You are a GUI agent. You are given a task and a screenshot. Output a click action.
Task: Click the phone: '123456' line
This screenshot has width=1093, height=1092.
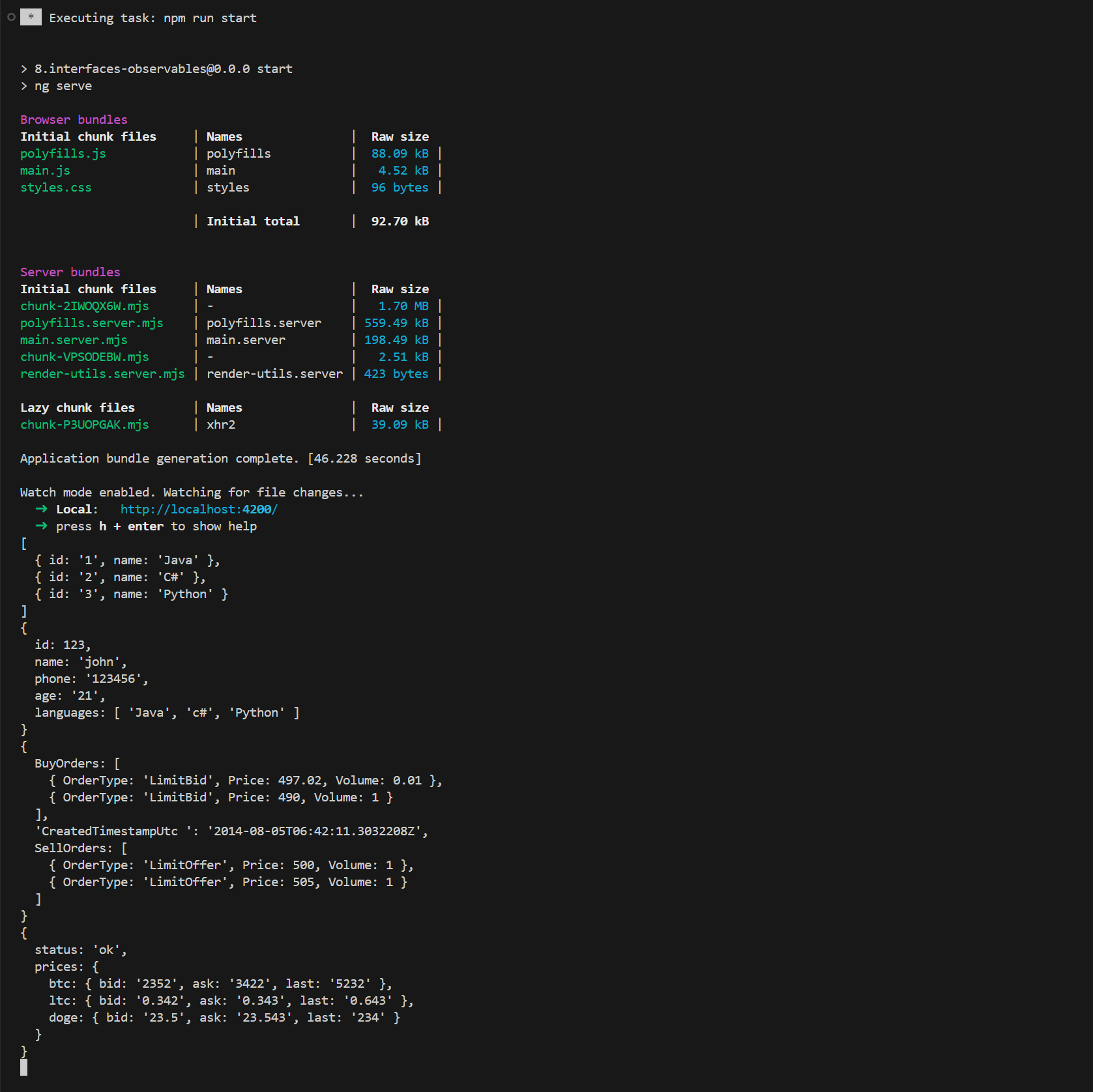pos(92,679)
